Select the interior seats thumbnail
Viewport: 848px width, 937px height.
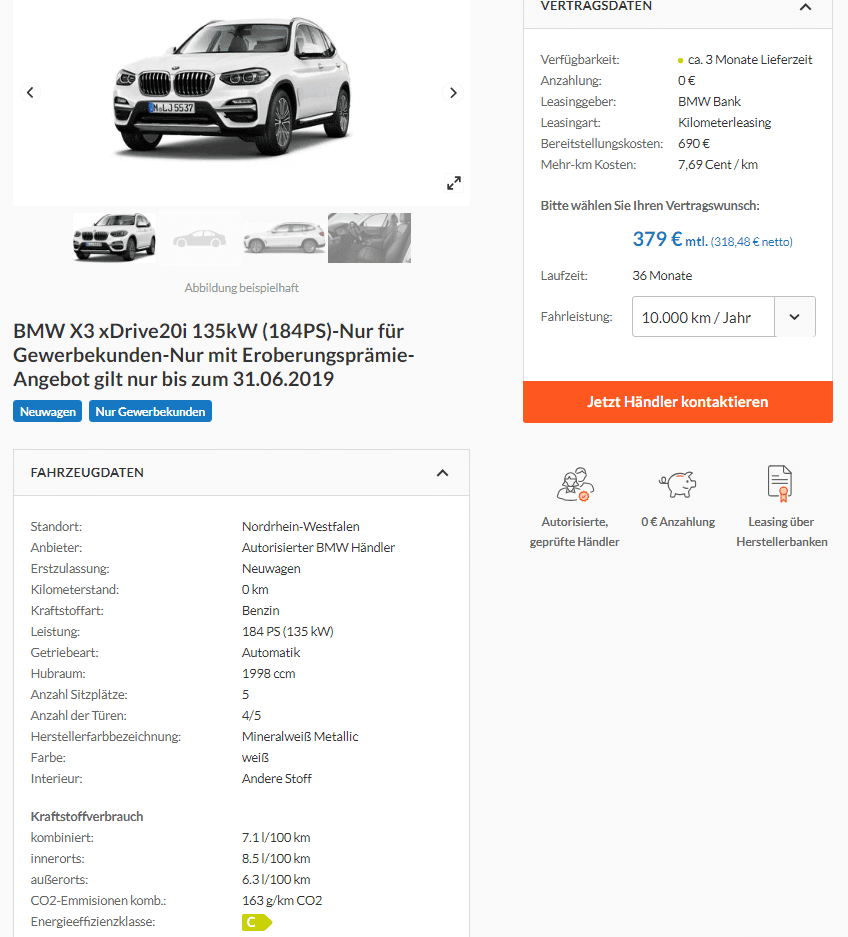pyautogui.click(x=369, y=238)
